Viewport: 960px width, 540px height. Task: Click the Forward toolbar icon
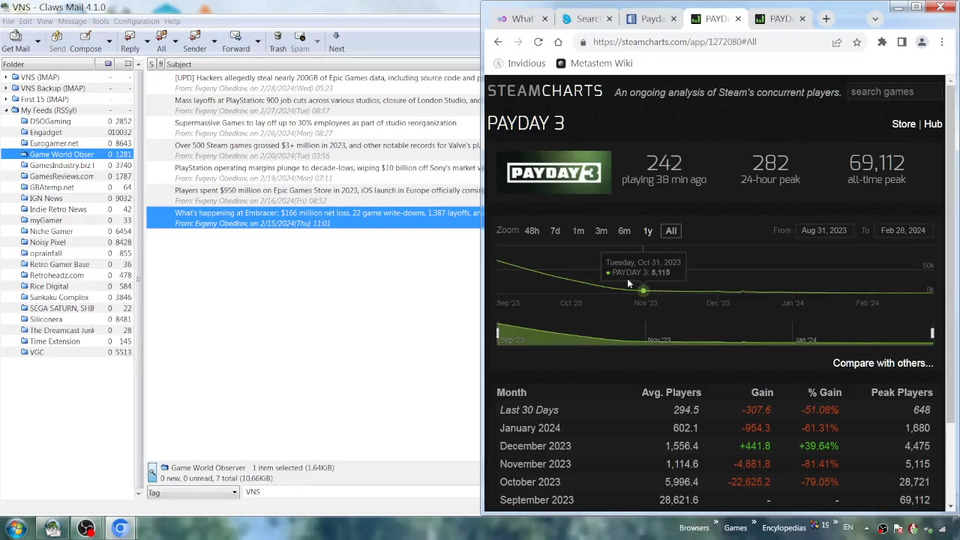click(236, 41)
